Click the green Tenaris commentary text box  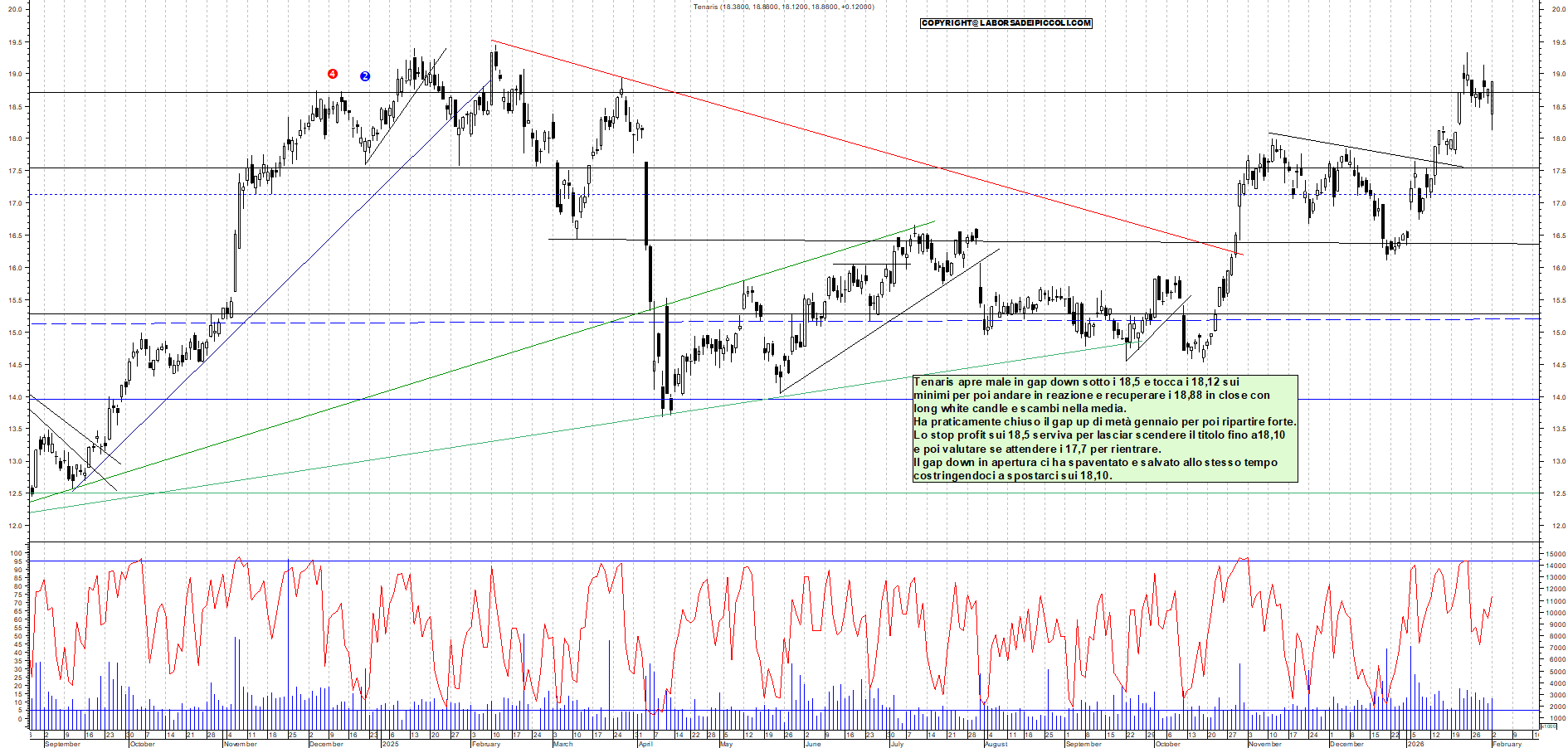click(1104, 429)
